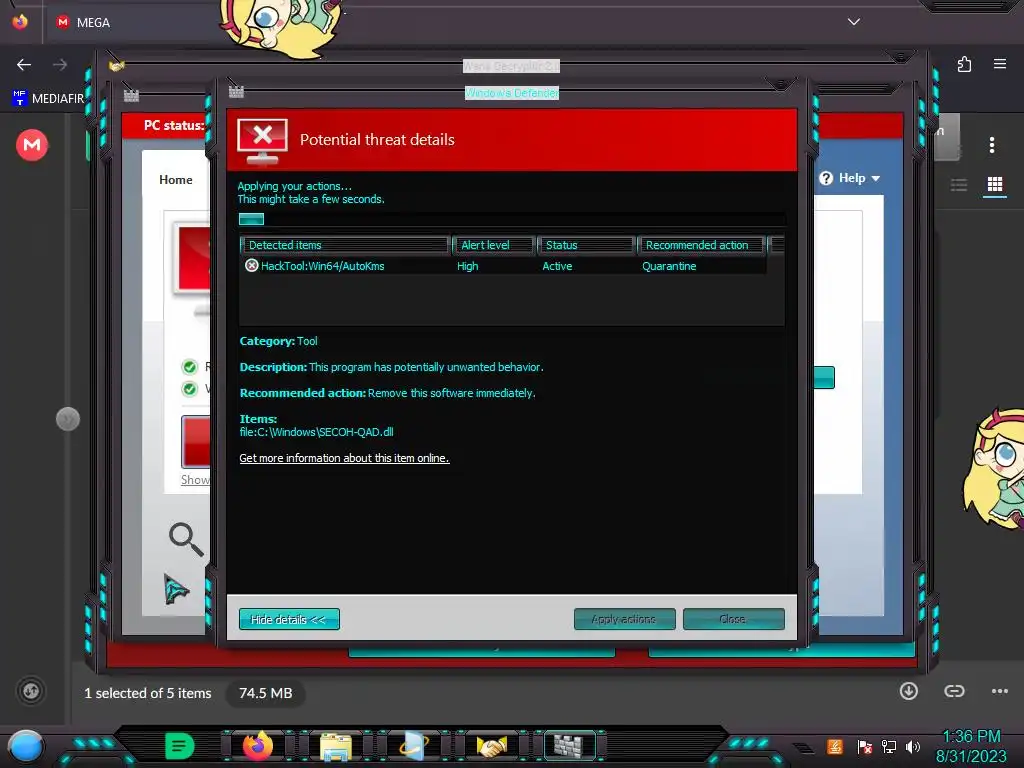Viewport: 1024px width, 768px height.
Task: Open the Firefox hamburger menu
Action: [1000, 64]
